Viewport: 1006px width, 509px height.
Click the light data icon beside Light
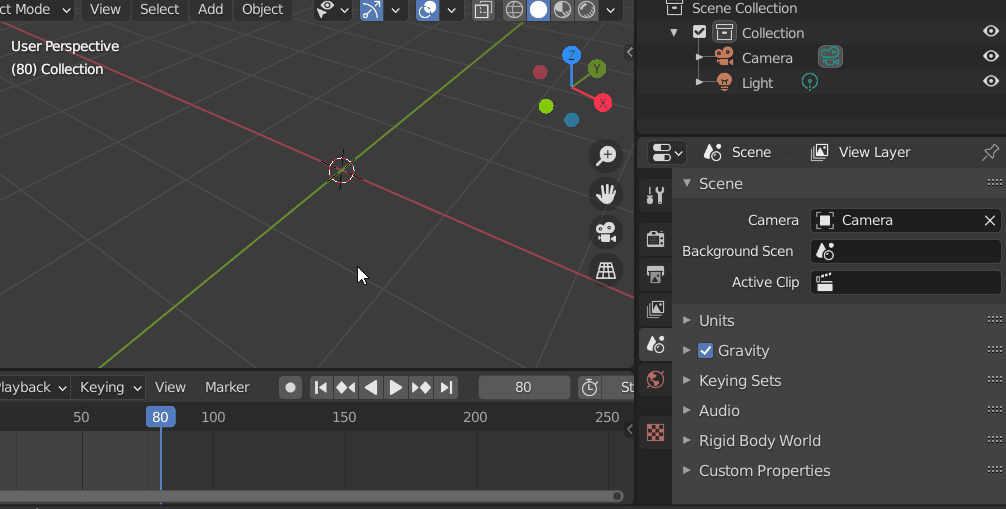pos(810,82)
